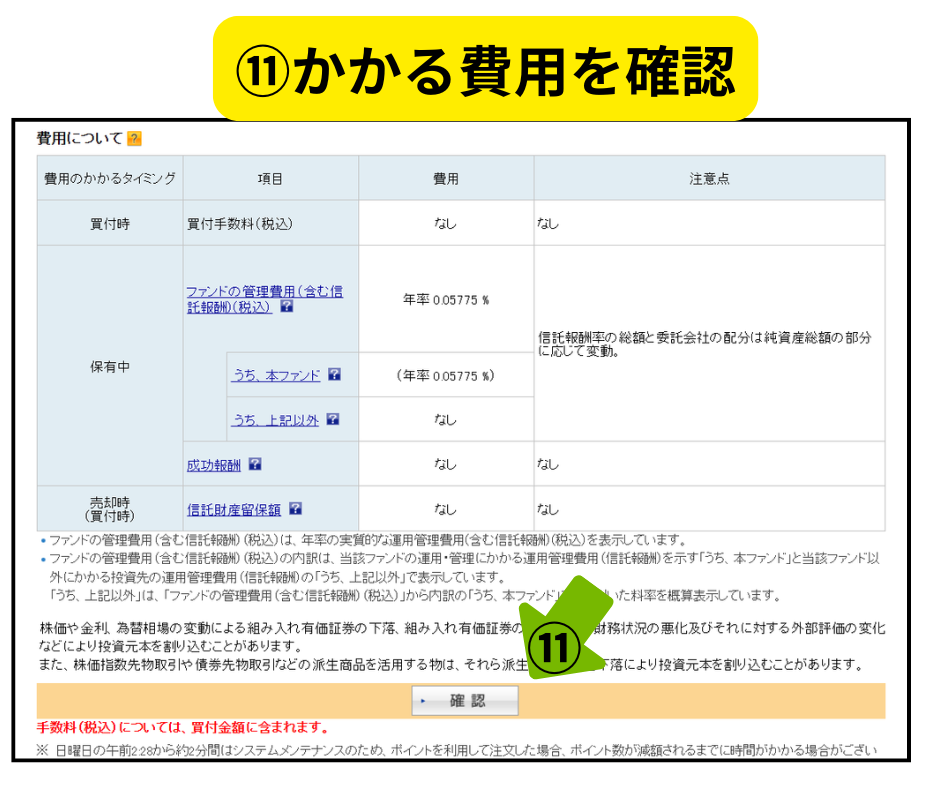Image resolution: width=940 pixels, height=788 pixels.
Task: Click the 費用について section heading
Action: 80,139
